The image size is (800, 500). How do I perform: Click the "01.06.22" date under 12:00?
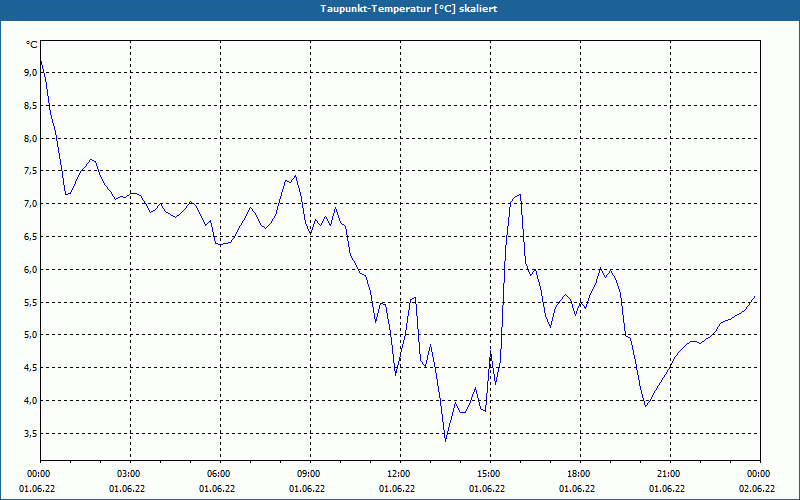[397, 489]
